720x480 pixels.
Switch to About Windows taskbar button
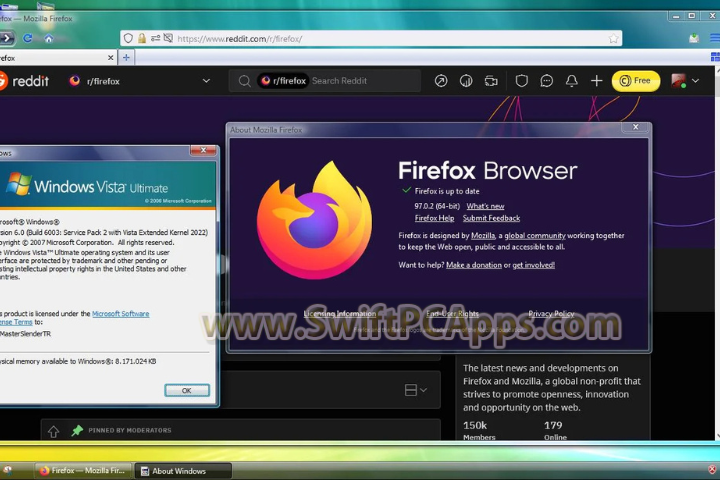coord(183,471)
